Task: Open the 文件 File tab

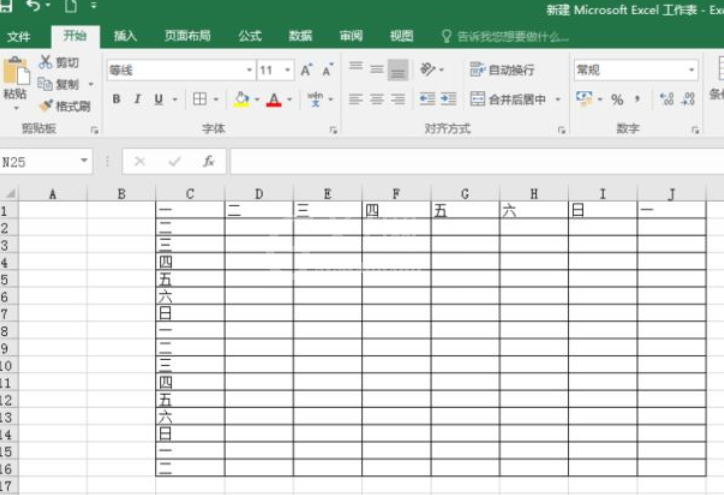Action: (18, 36)
